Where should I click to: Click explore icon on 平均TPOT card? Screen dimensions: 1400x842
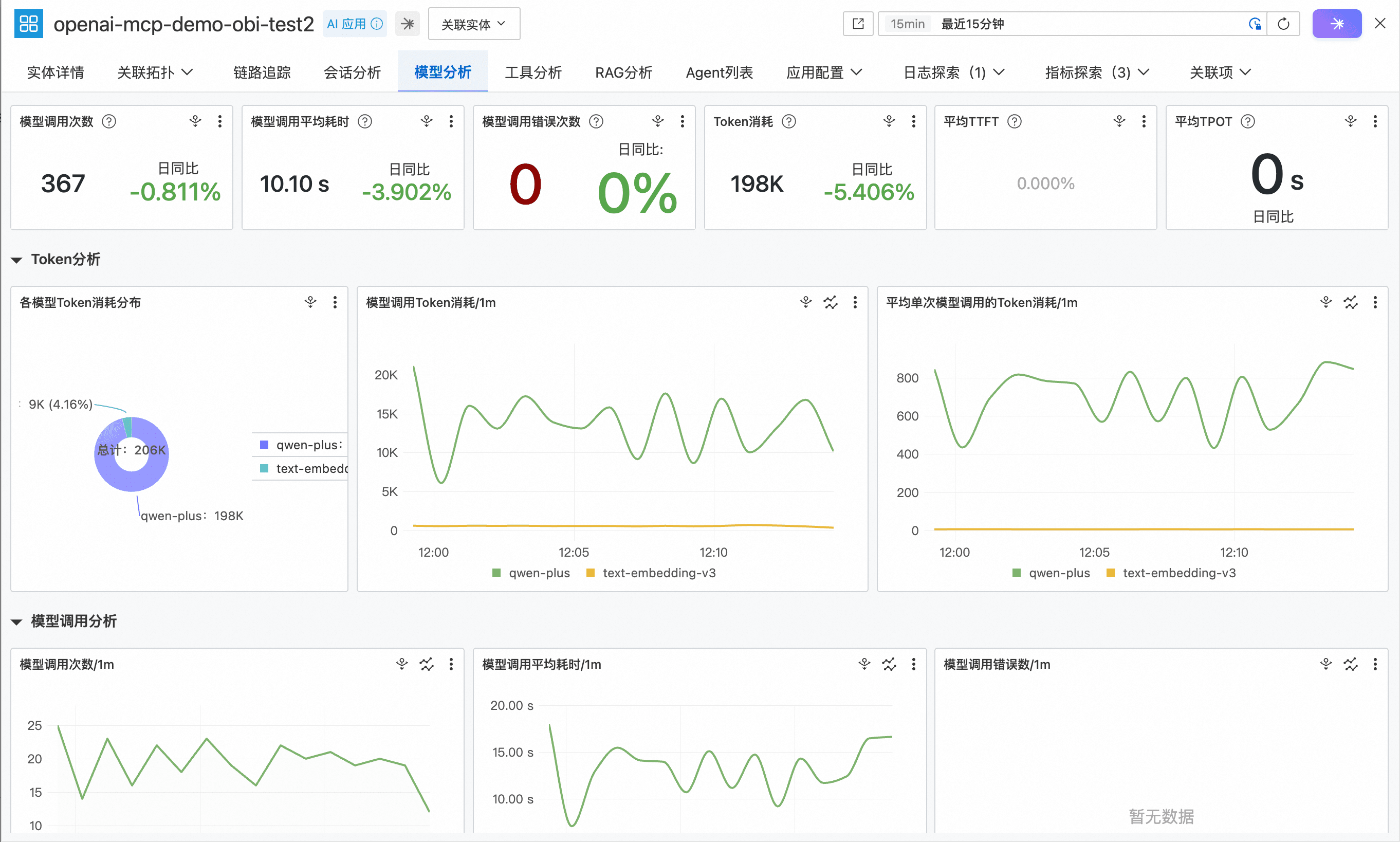(1351, 121)
